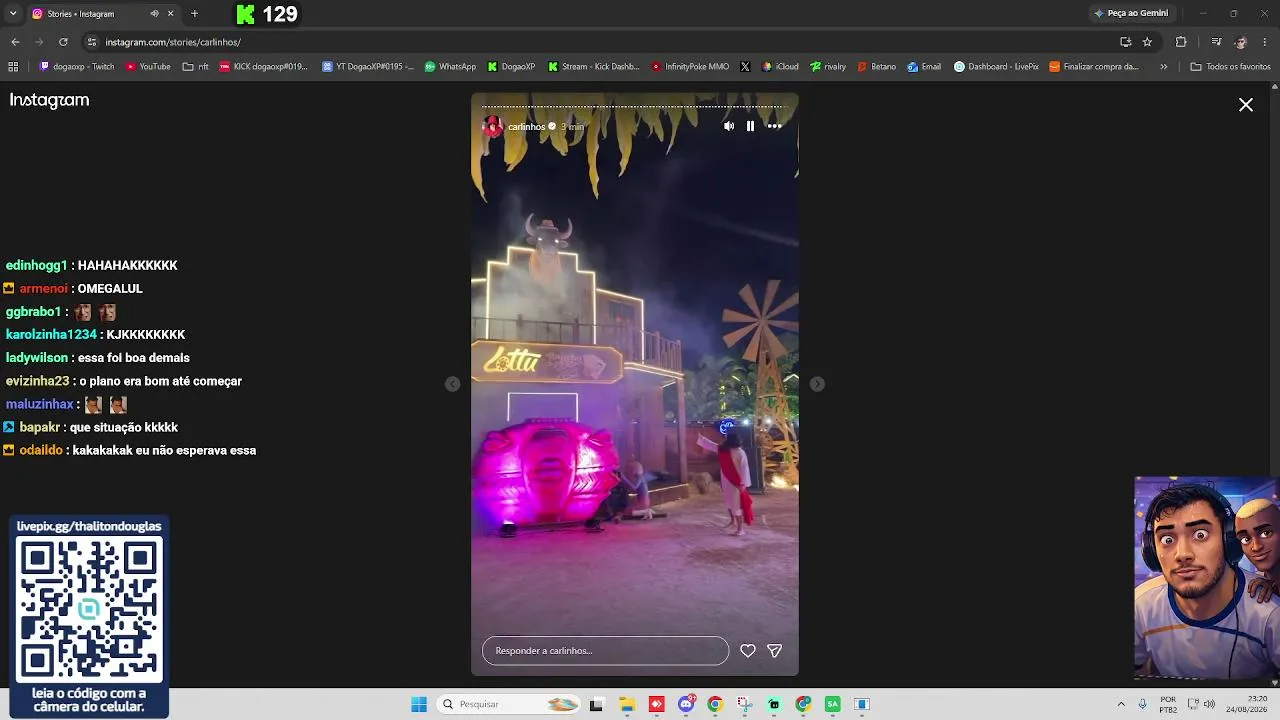This screenshot has width=1280, height=720.
Task: Open File Explorer from the taskbar
Action: tap(627, 704)
